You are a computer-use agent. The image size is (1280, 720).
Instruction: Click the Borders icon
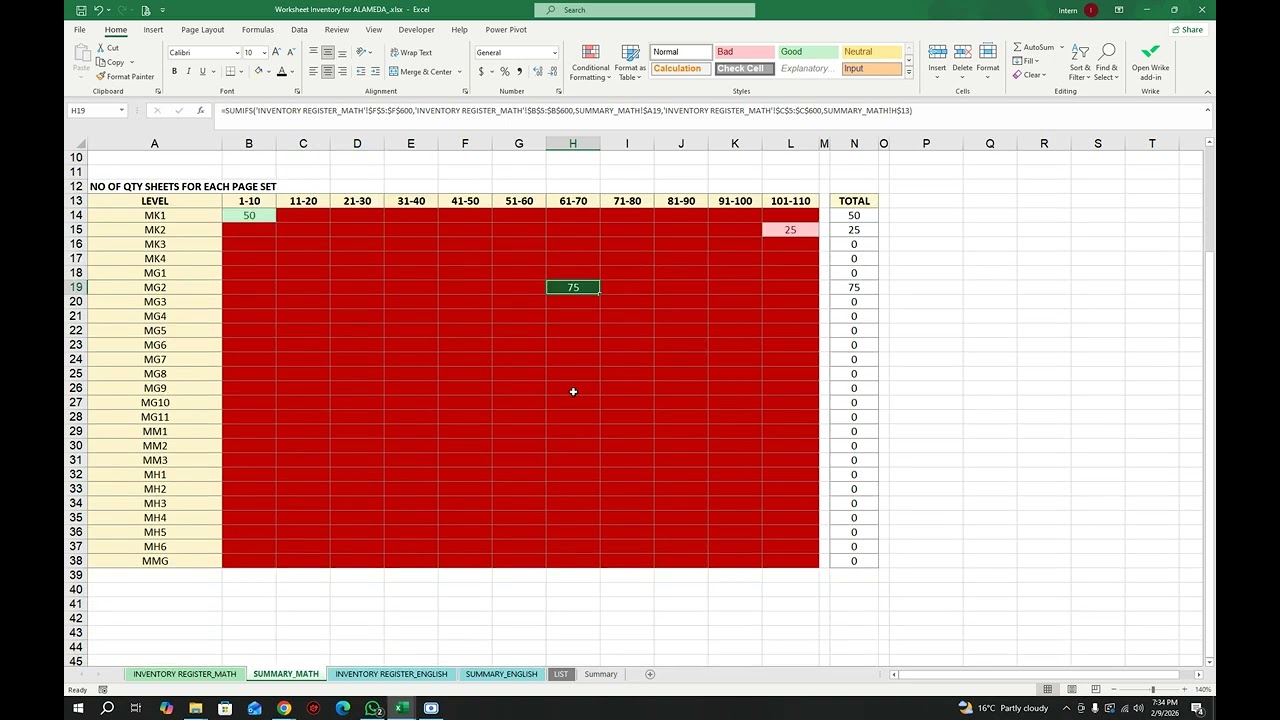coord(230,71)
